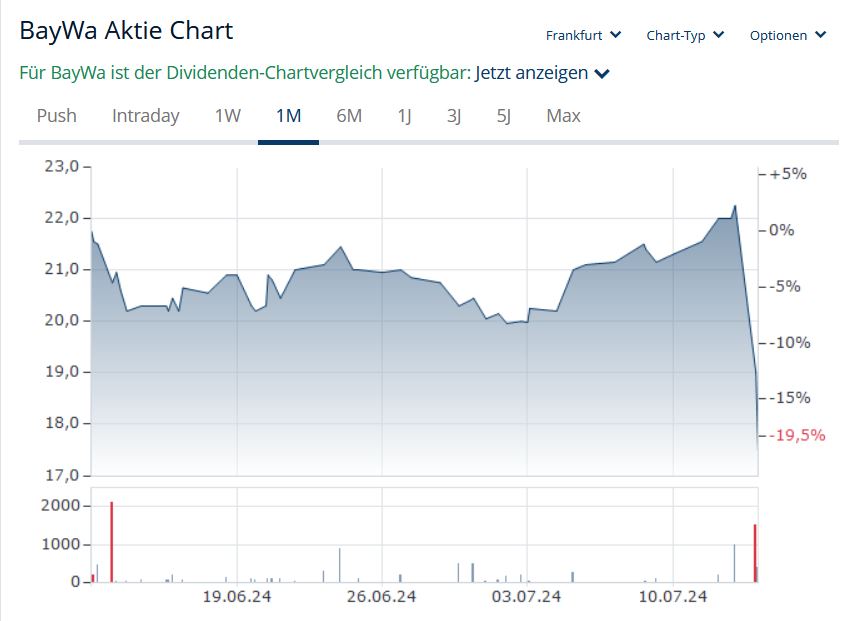Show the 6M chart period
Screen dimensions: 841x621
click(349, 116)
